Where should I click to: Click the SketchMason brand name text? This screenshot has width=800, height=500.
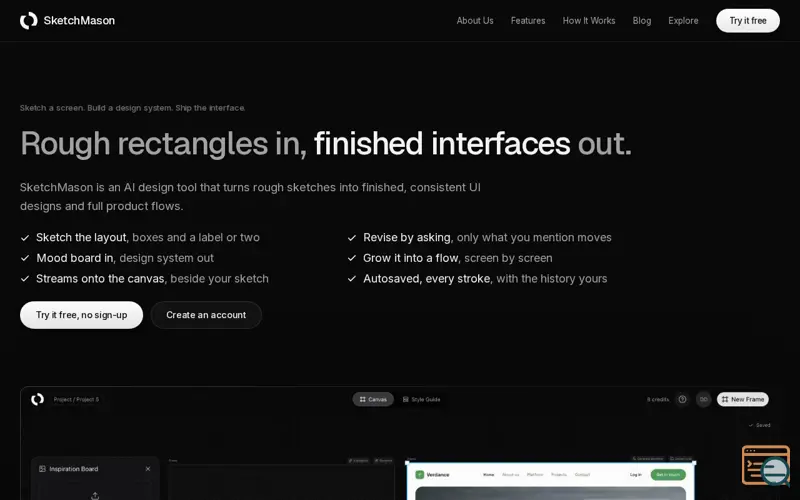click(x=79, y=20)
